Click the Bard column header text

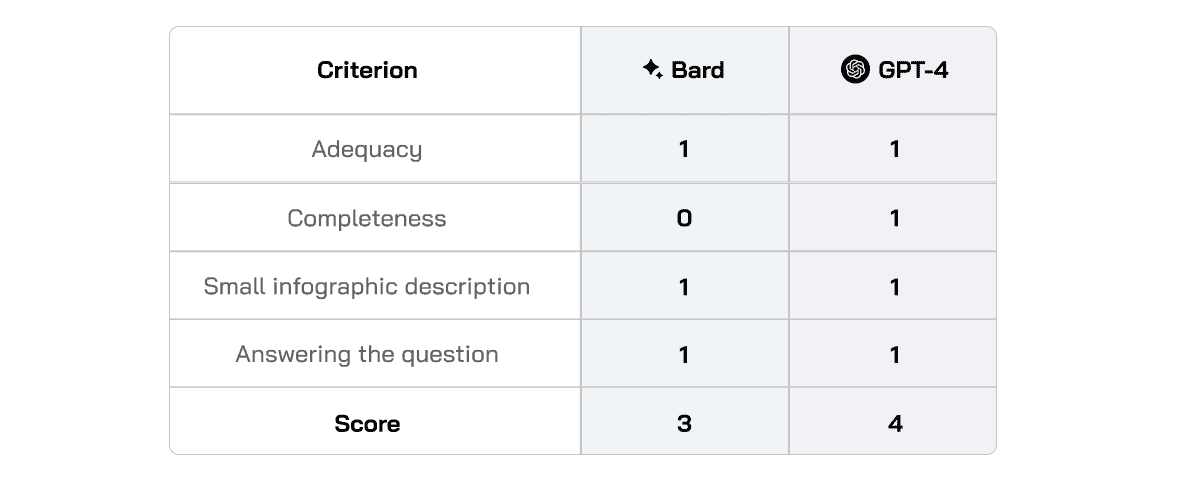click(698, 70)
